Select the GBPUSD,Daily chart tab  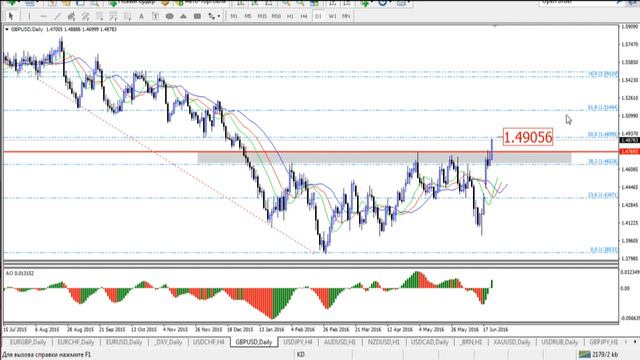click(x=254, y=342)
